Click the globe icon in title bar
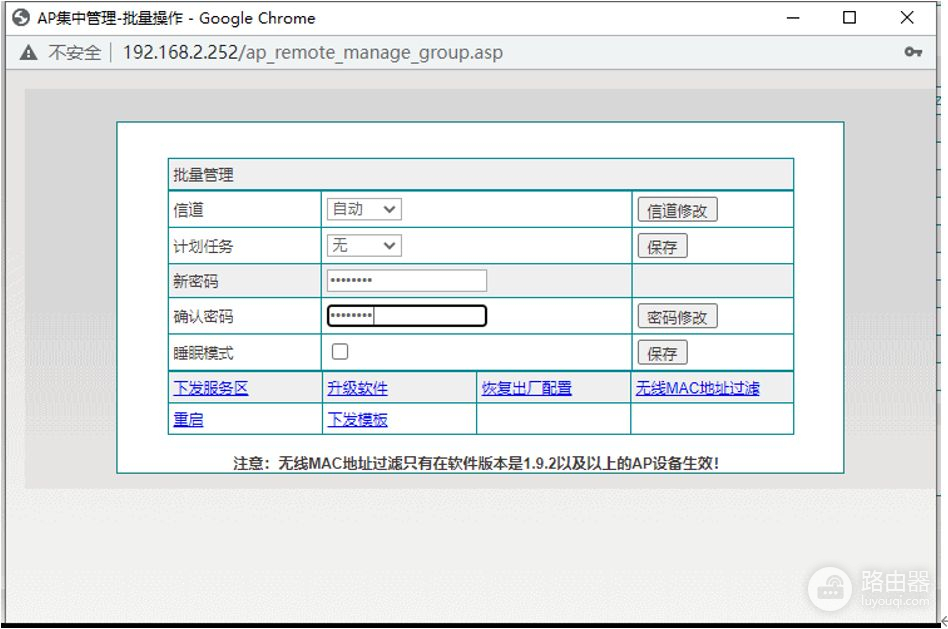Image resolution: width=948 pixels, height=629 pixels. (20, 18)
